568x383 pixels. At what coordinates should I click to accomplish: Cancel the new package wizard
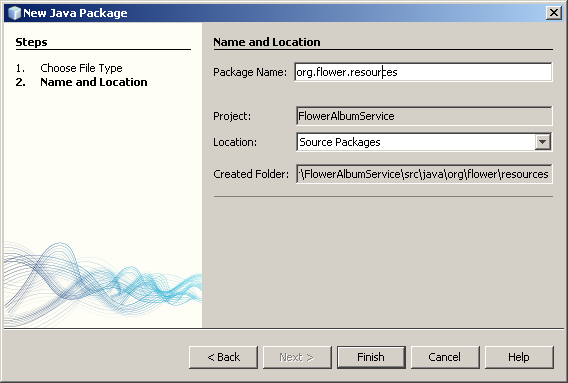click(445, 357)
